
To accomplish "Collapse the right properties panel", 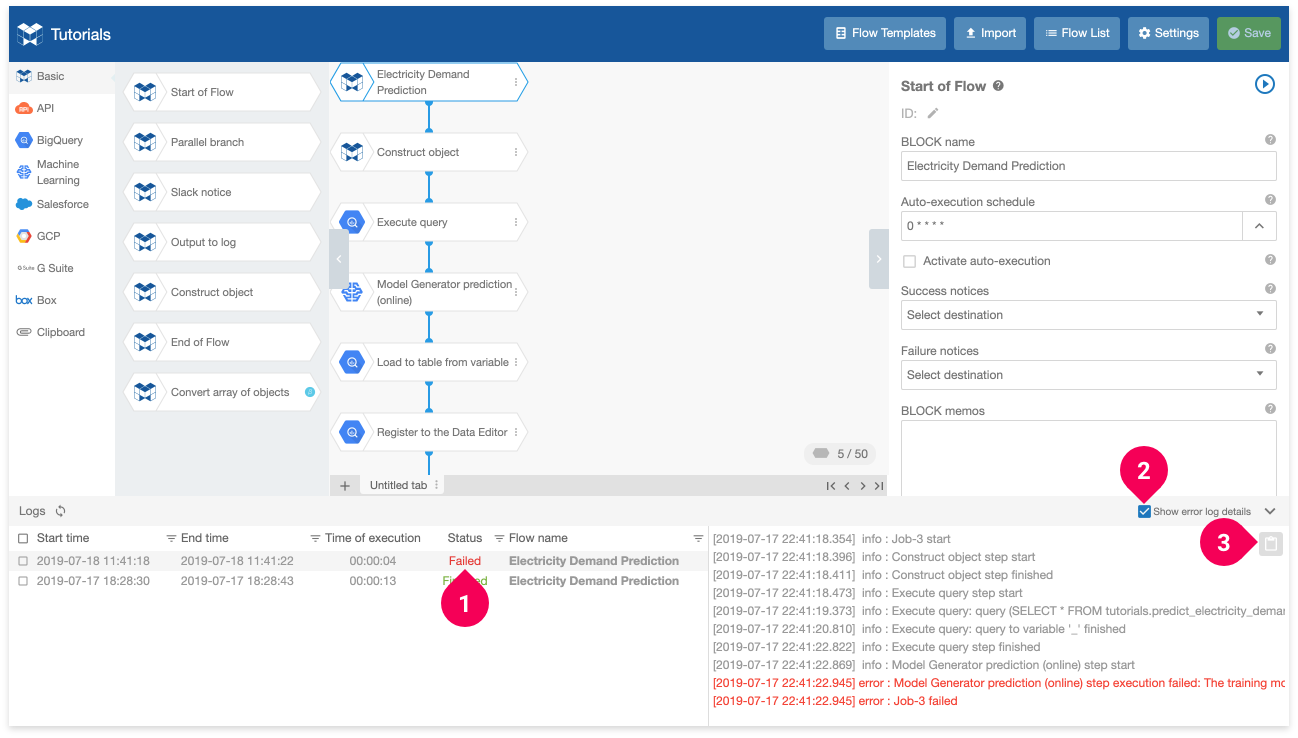I will click(879, 259).
